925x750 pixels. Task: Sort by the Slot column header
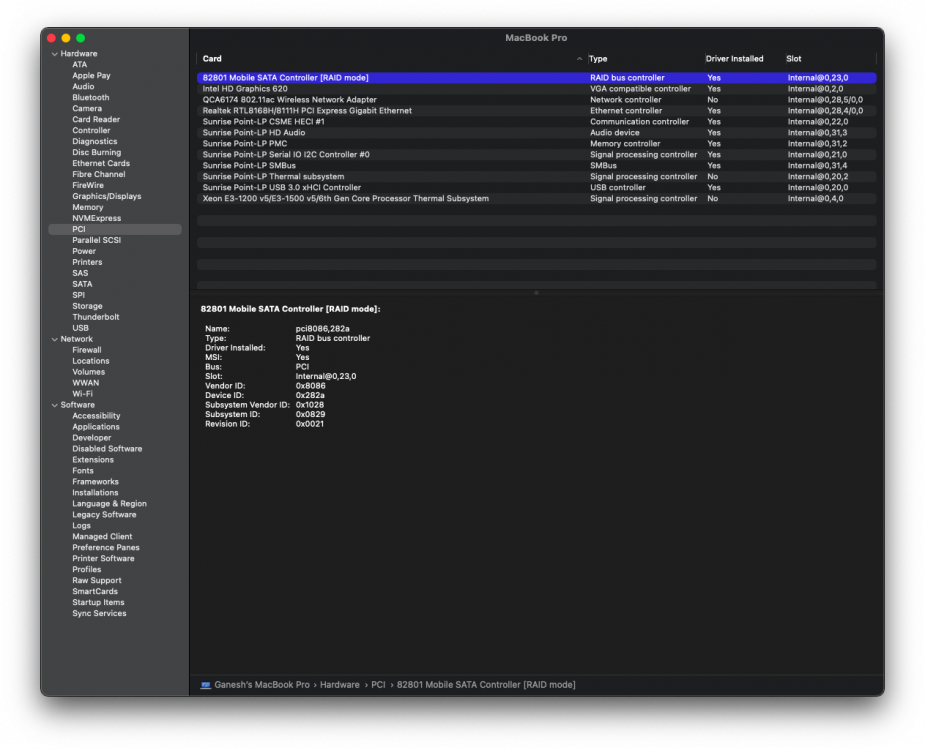pyautogui.click(x=793, y=59)
